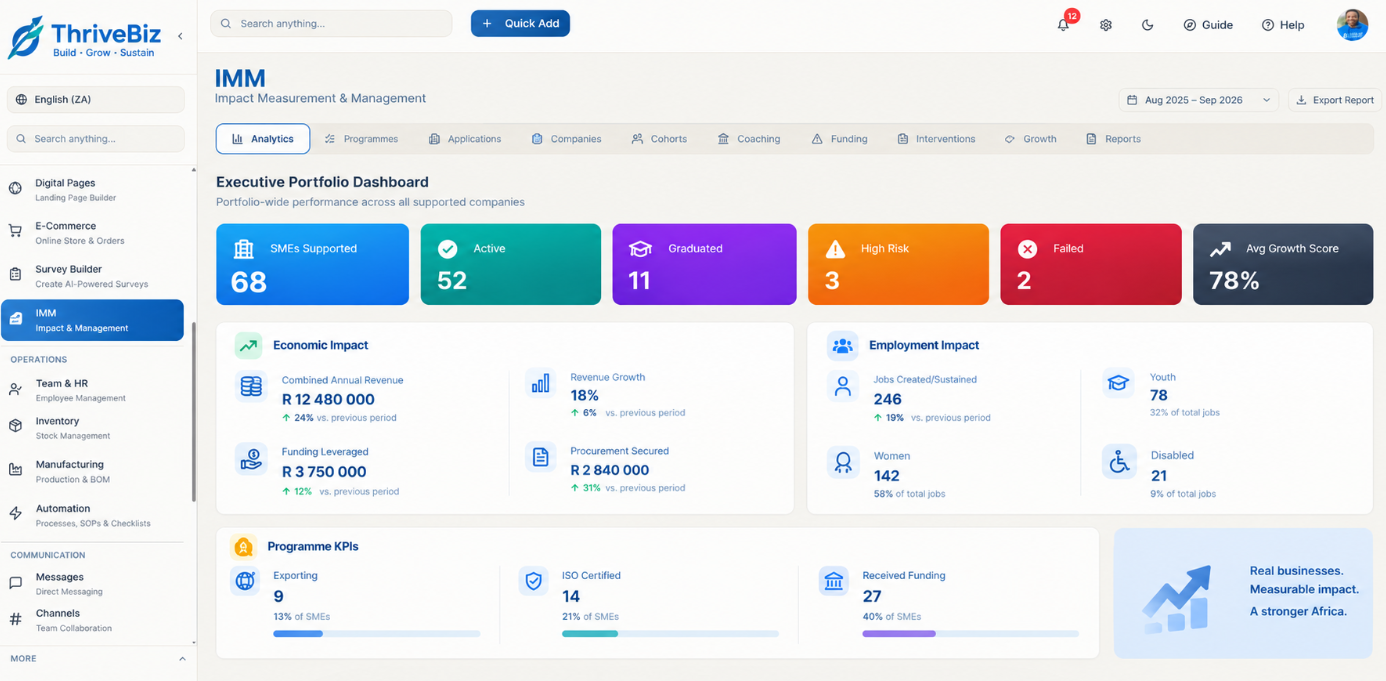This screenshot has height=681, width=1386.
Task: Switch to the Companies tab
Action: pyautogui.click(x=566, y=139)
